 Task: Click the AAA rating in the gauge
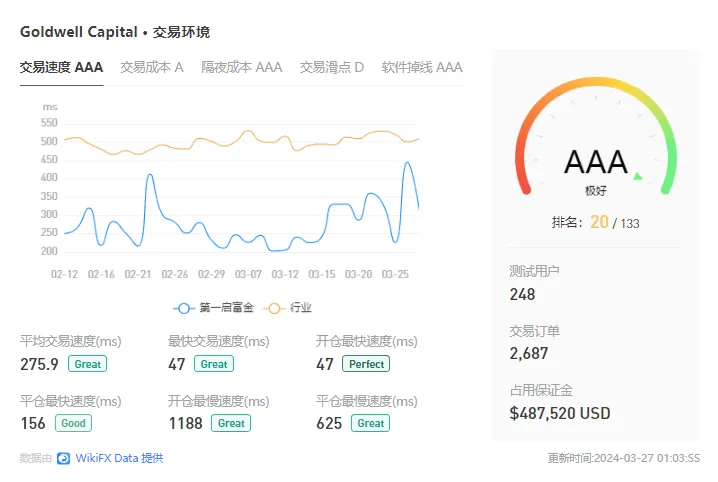pos(596,162)
